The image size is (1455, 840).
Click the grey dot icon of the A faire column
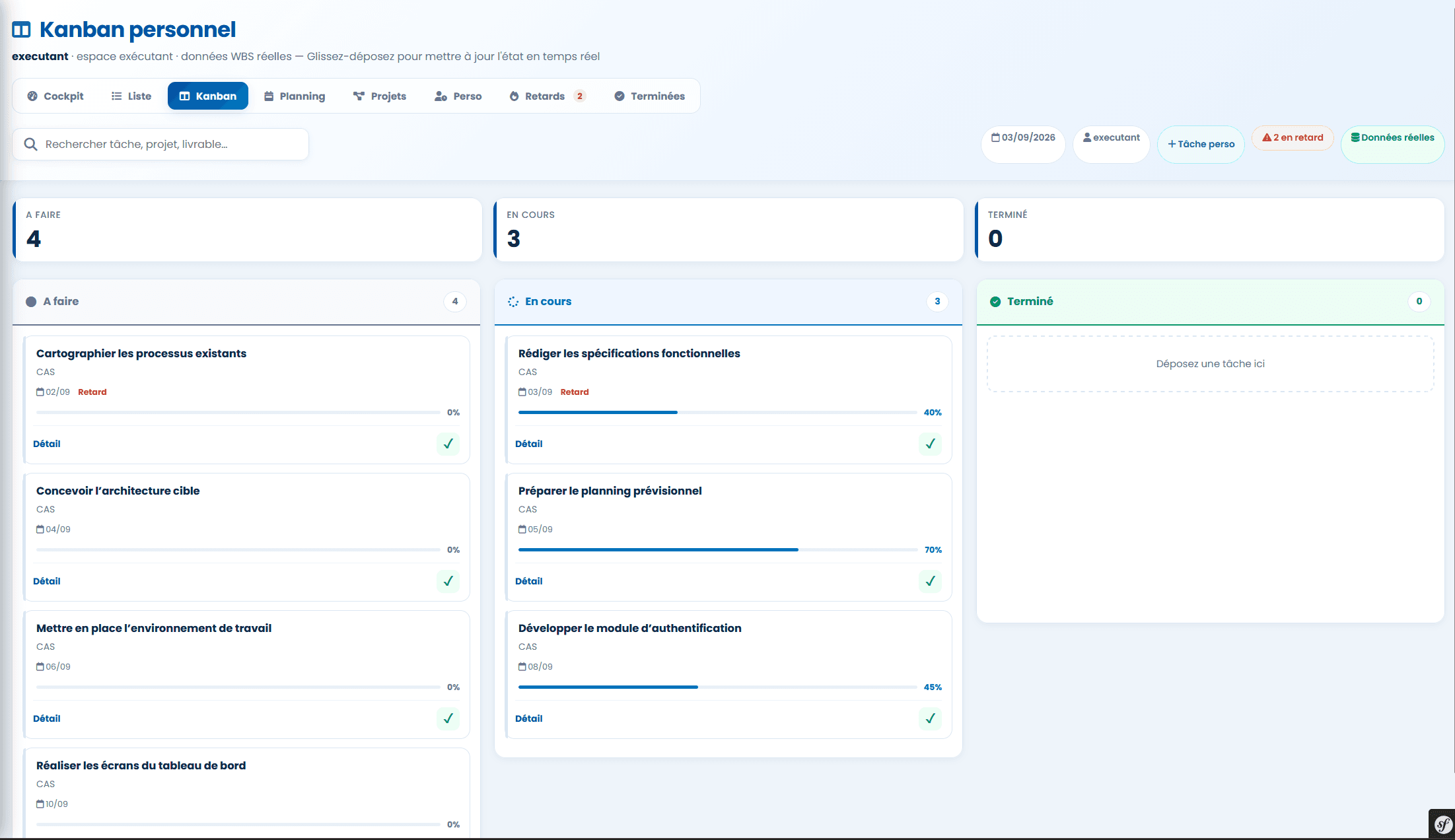tap(31, 302)
